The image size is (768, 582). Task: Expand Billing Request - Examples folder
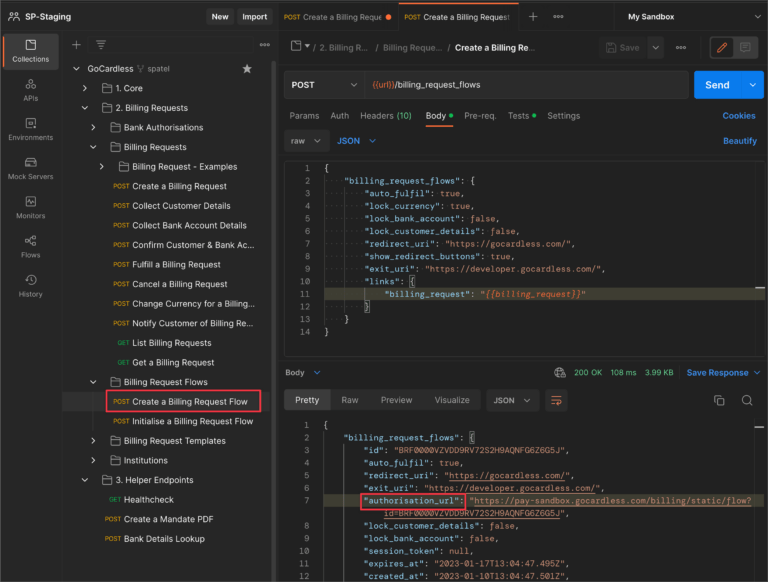(101, 167)
